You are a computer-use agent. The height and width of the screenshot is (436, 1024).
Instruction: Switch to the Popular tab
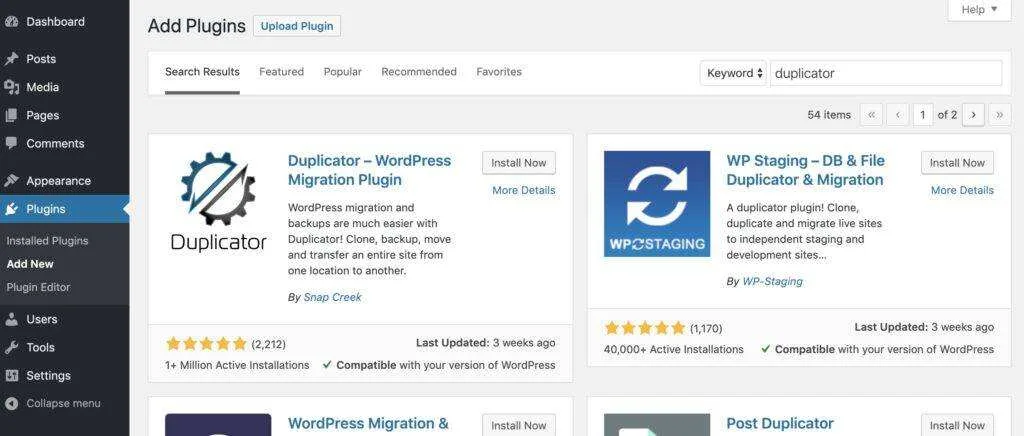tap(343, 72)
